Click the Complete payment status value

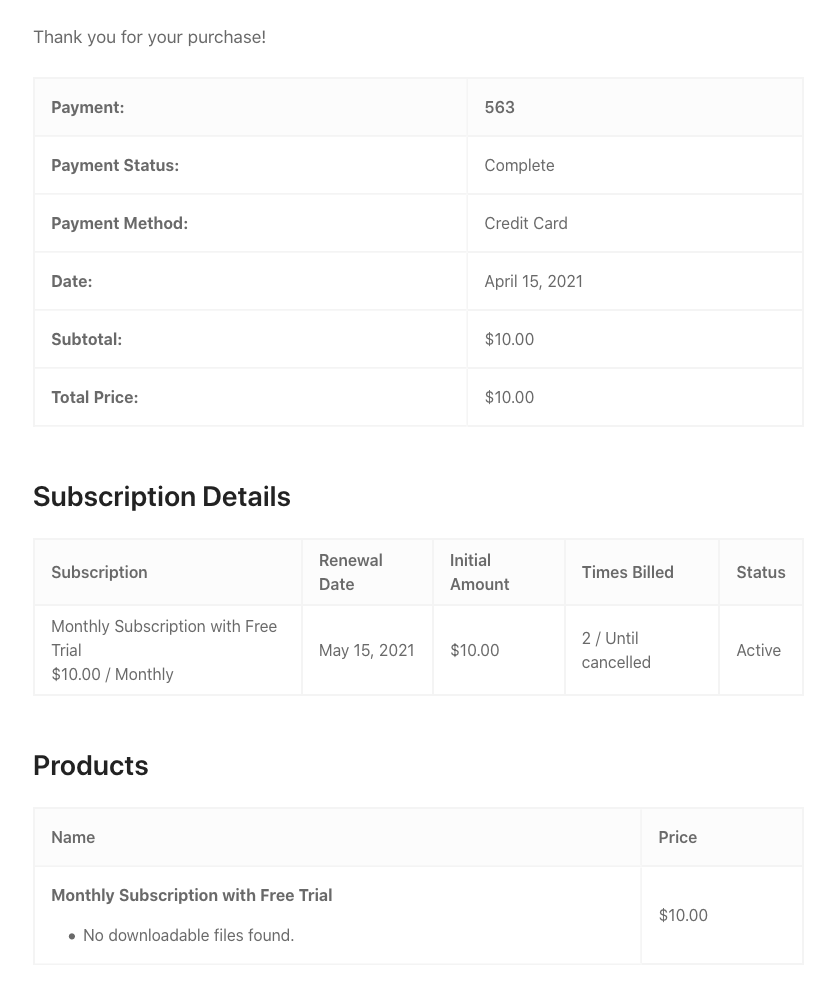tap(519, 165)
